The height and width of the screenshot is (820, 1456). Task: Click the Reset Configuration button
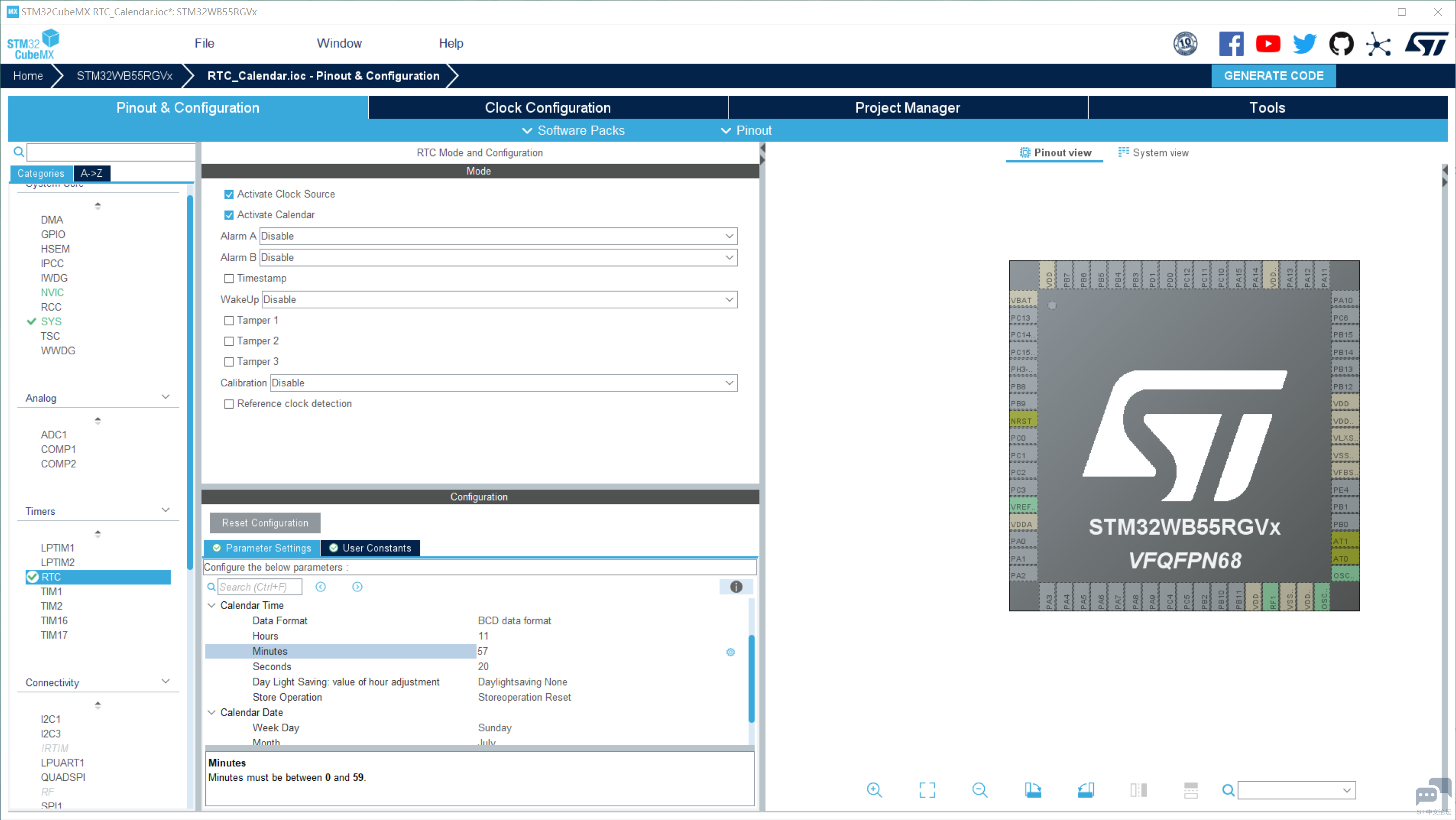(x=265, y=523)
